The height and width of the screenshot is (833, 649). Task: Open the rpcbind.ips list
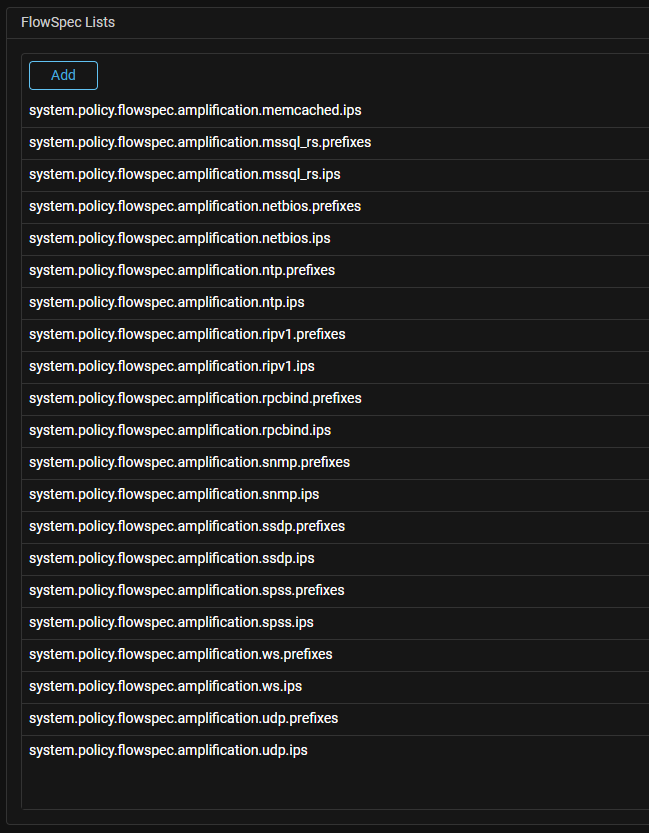180,430
